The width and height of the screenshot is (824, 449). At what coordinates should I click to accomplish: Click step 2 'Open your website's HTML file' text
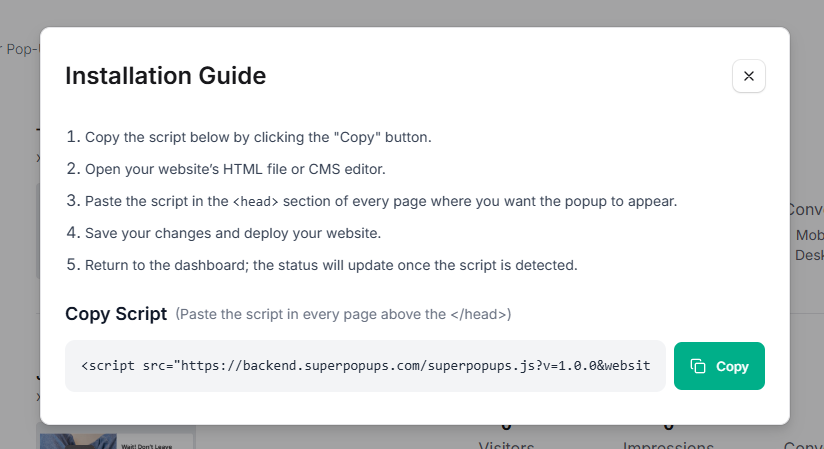pos(235,169)
